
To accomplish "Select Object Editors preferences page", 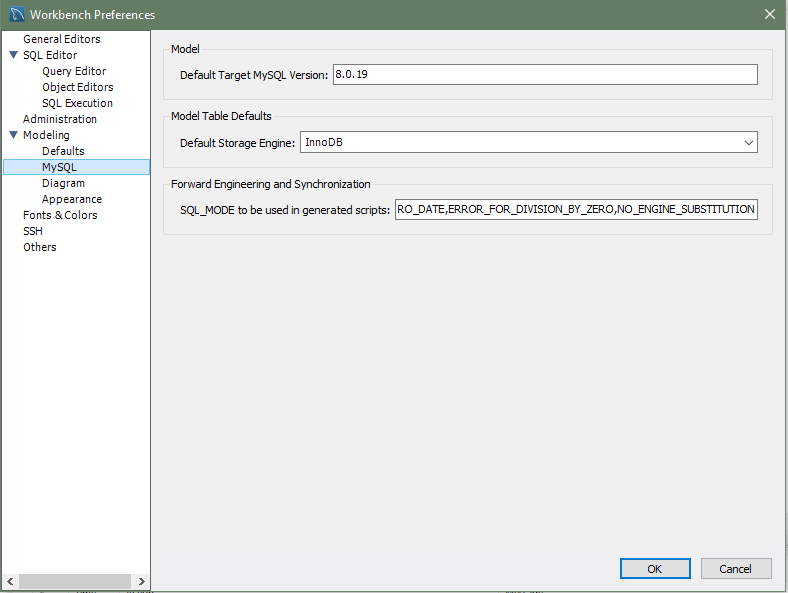I will coord(77,87).
